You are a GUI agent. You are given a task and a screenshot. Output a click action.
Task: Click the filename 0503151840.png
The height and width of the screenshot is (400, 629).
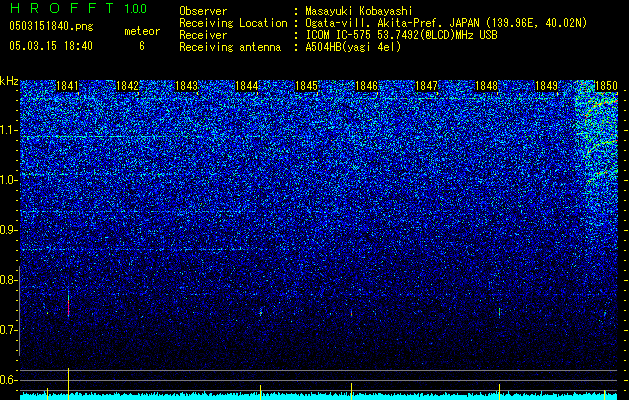[51, 26]
